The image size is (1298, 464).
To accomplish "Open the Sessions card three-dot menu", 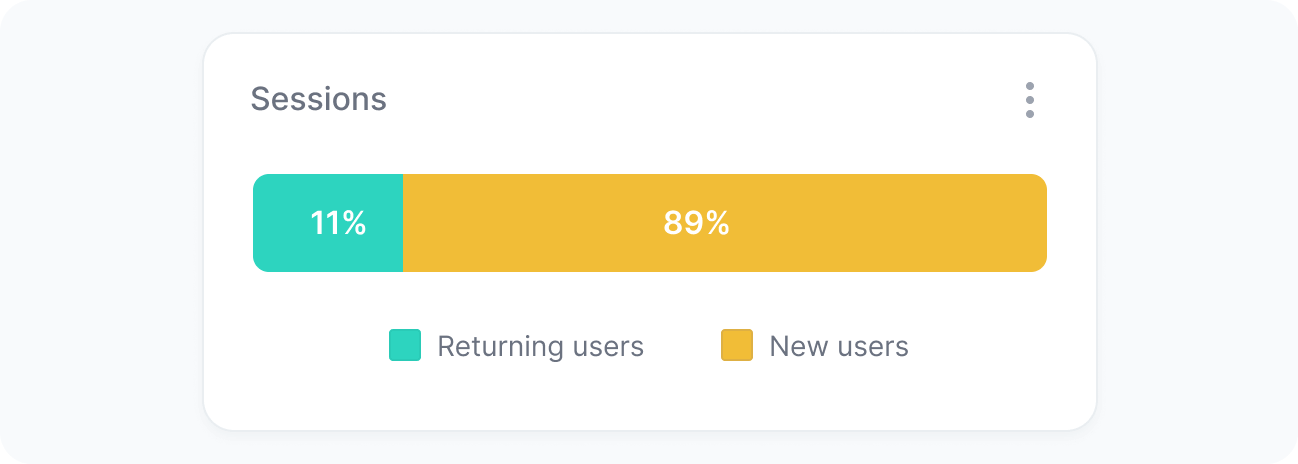I will click(x=1029, y=100).
